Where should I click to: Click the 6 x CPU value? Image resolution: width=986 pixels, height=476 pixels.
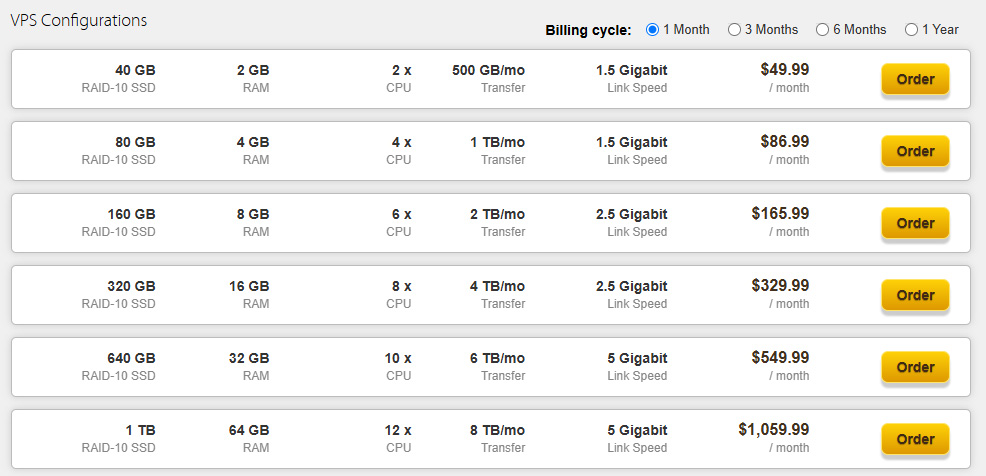click(x=402, y=214)
